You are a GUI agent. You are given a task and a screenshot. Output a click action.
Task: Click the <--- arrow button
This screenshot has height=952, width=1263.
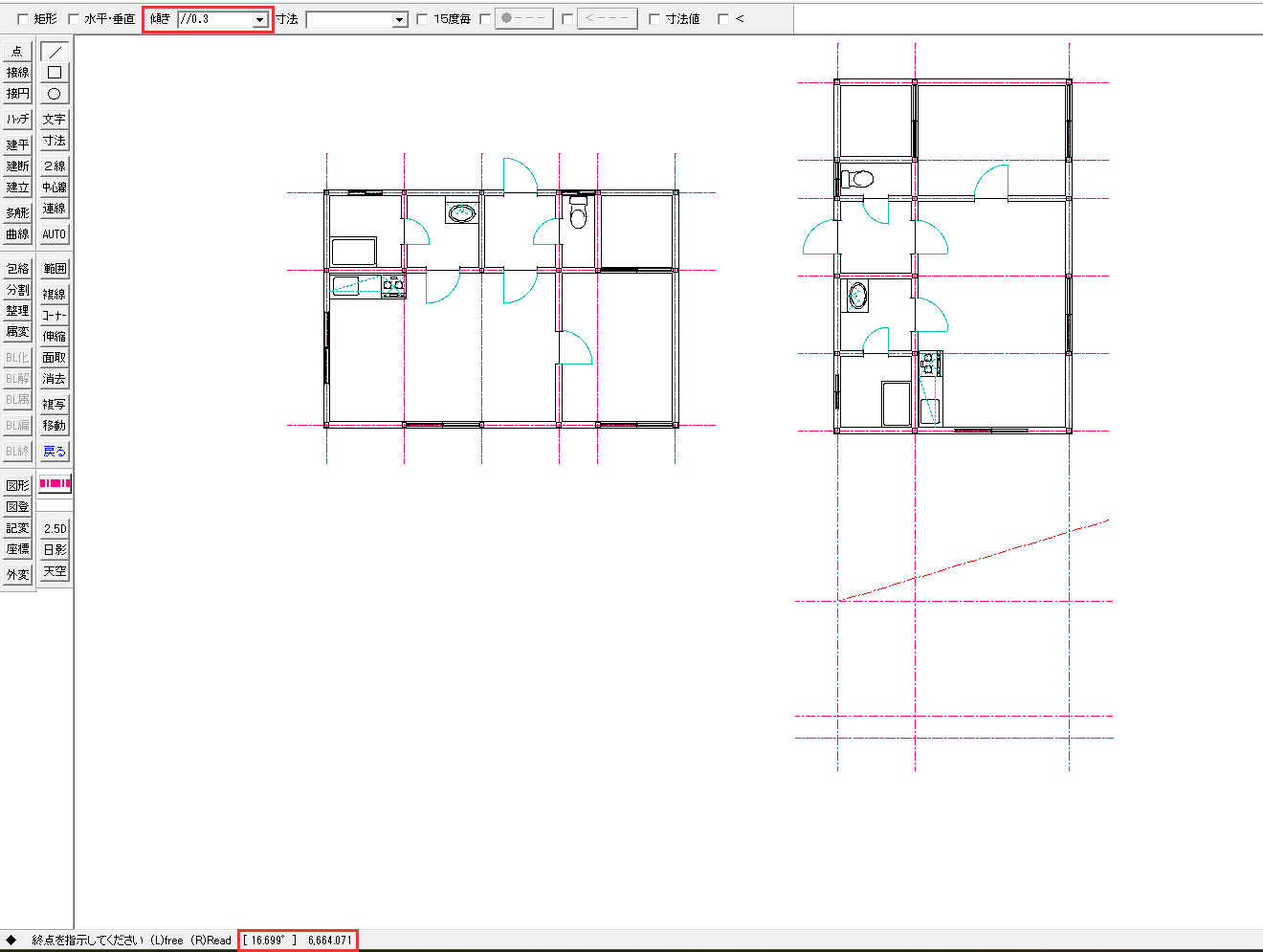(x=608, y=19)
